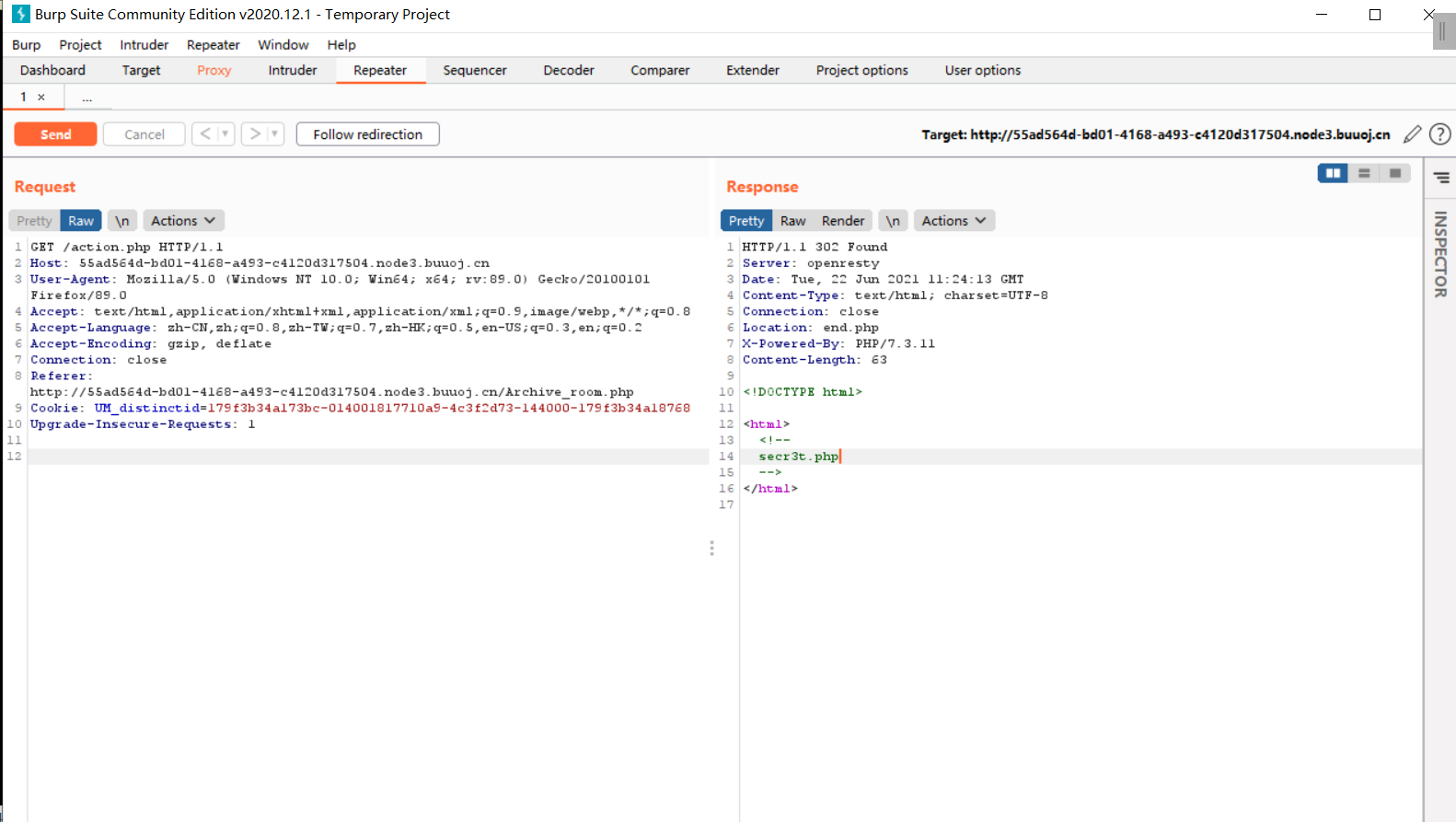This screenshot has height=822, width=1456.
Task: Open the Project menu
Action: [80, 44]
